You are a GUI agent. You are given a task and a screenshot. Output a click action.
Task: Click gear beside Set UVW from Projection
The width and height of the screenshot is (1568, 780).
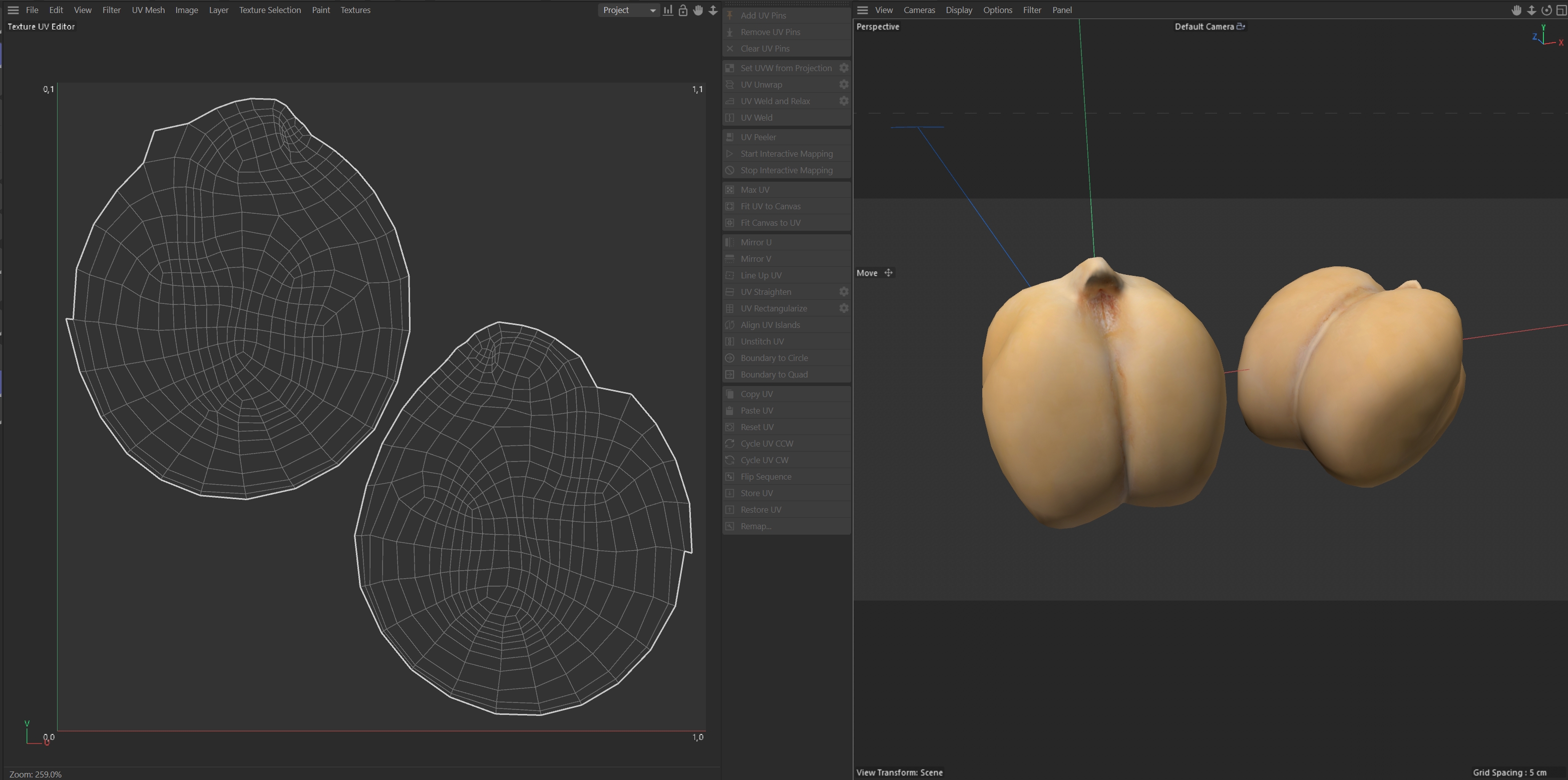pyautogui.click(x=844, y=68)
